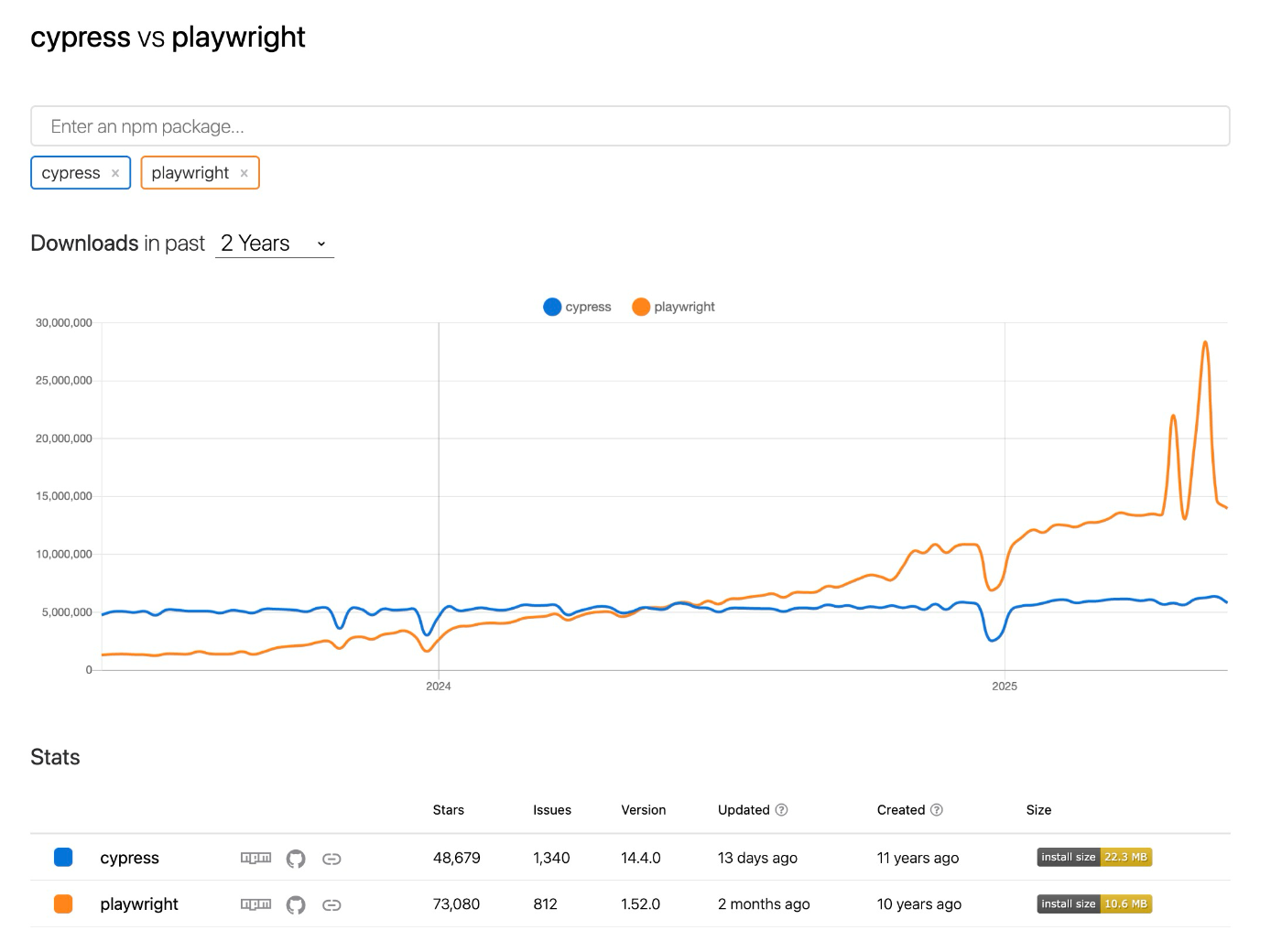Focus the npm package search field

(630, 126)
